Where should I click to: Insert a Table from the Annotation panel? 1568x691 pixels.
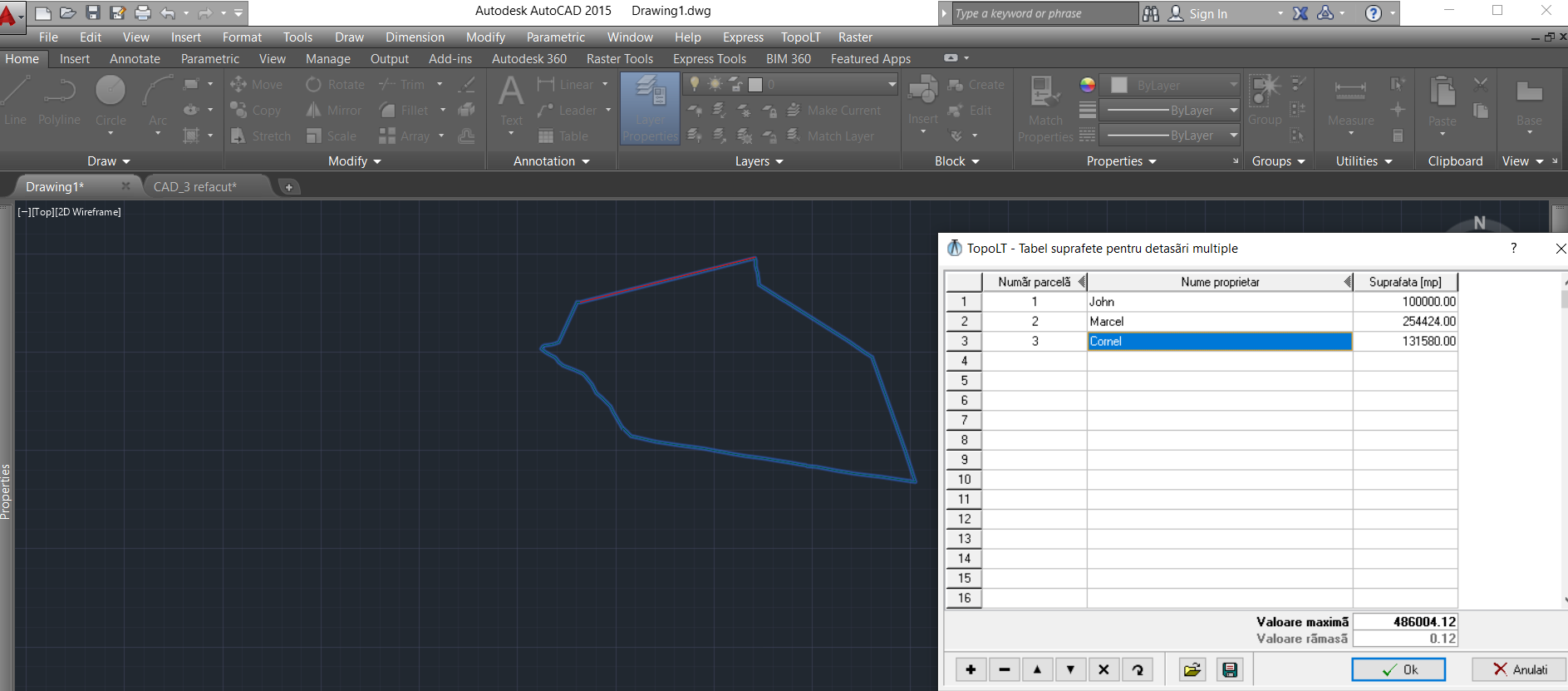tap(563, 136)
